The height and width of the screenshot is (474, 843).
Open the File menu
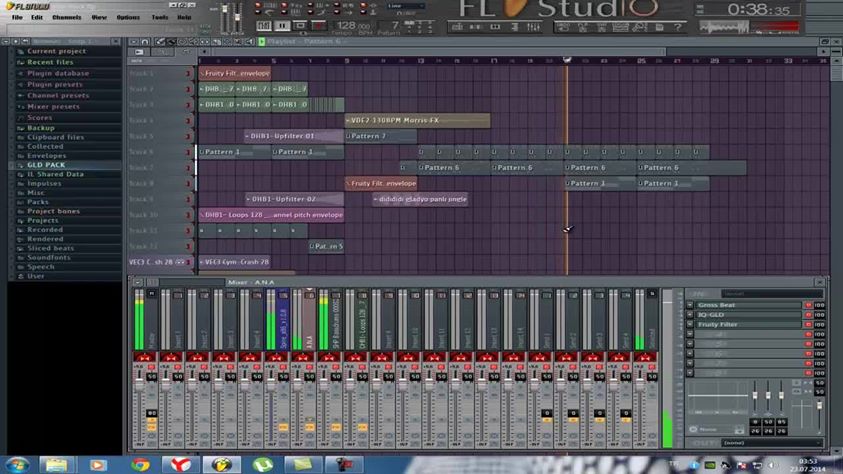coord(17,17)
